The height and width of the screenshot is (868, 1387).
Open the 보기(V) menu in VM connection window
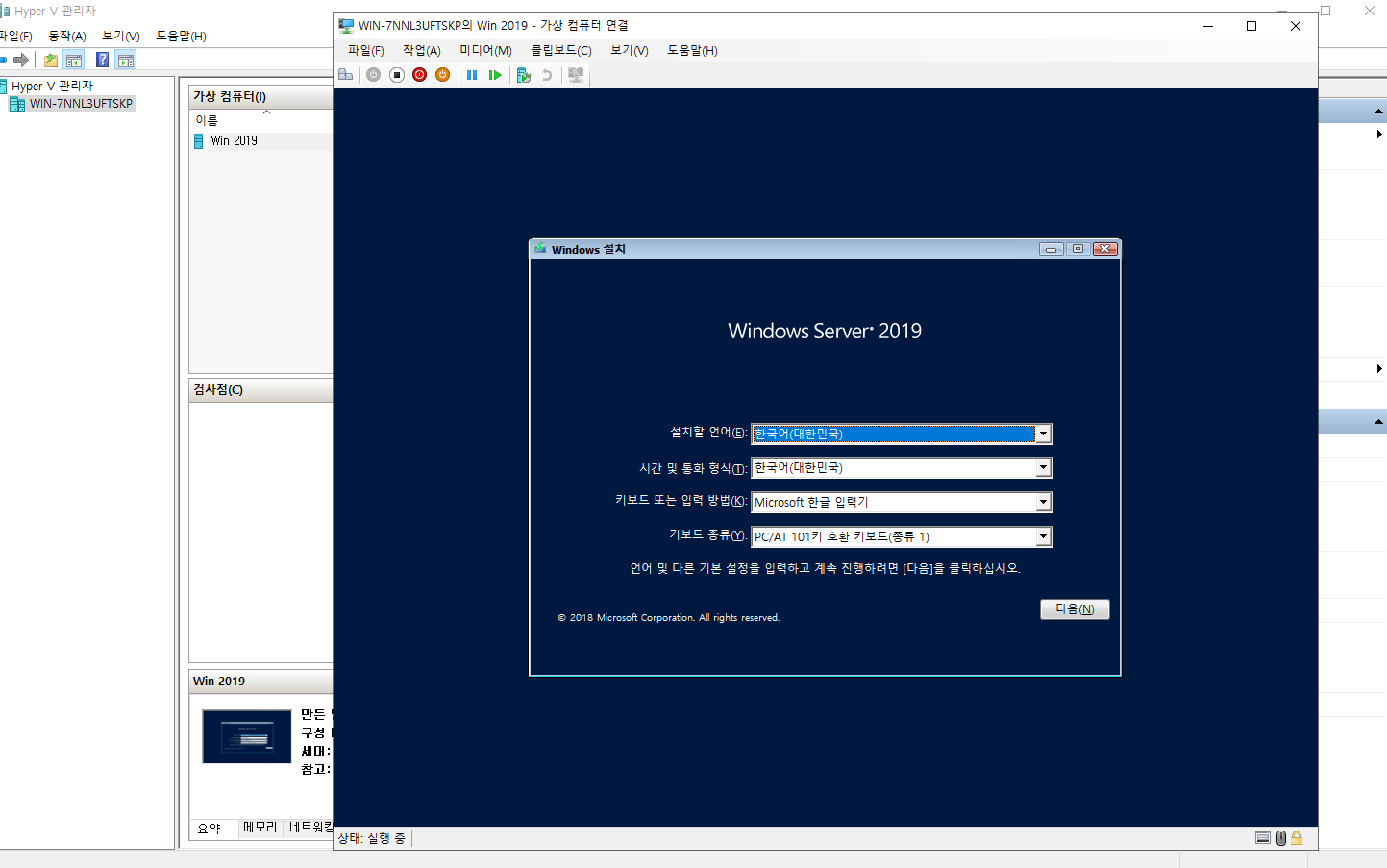coord(630,50)
